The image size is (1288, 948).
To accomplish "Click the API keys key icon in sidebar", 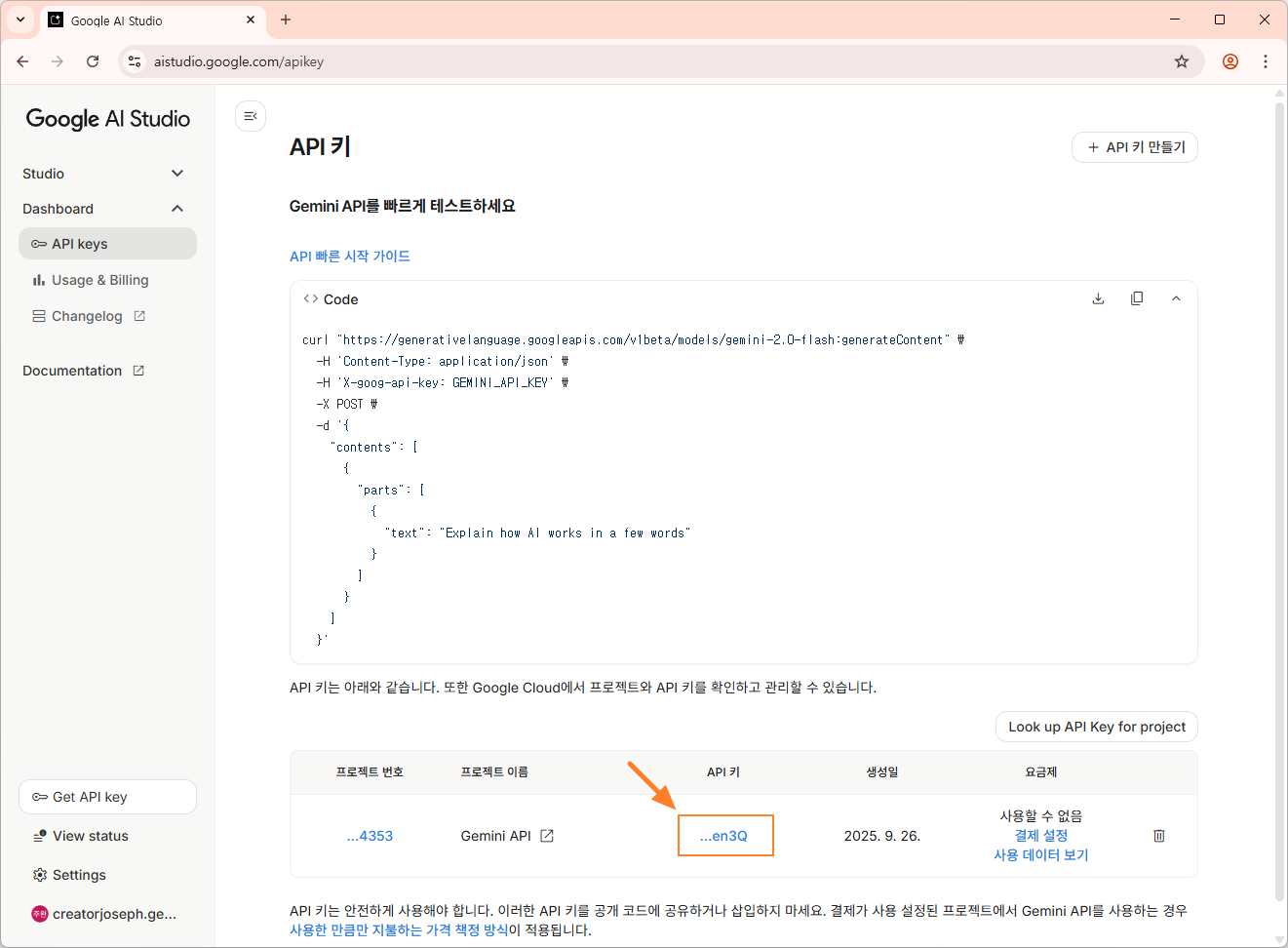I will click(39, 244).
